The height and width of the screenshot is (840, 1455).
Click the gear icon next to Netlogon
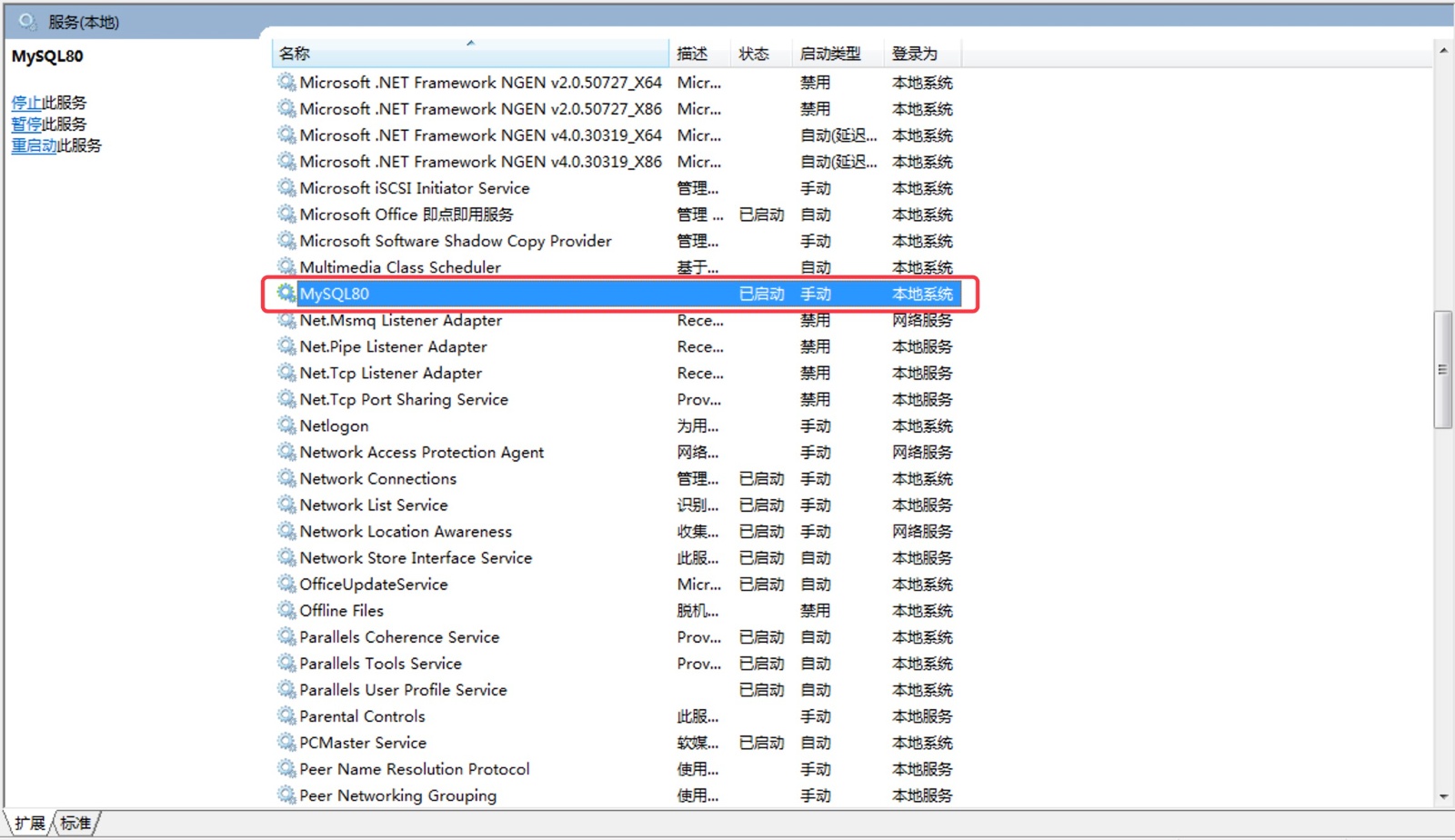pyautogui.click(x=286, y=425)
